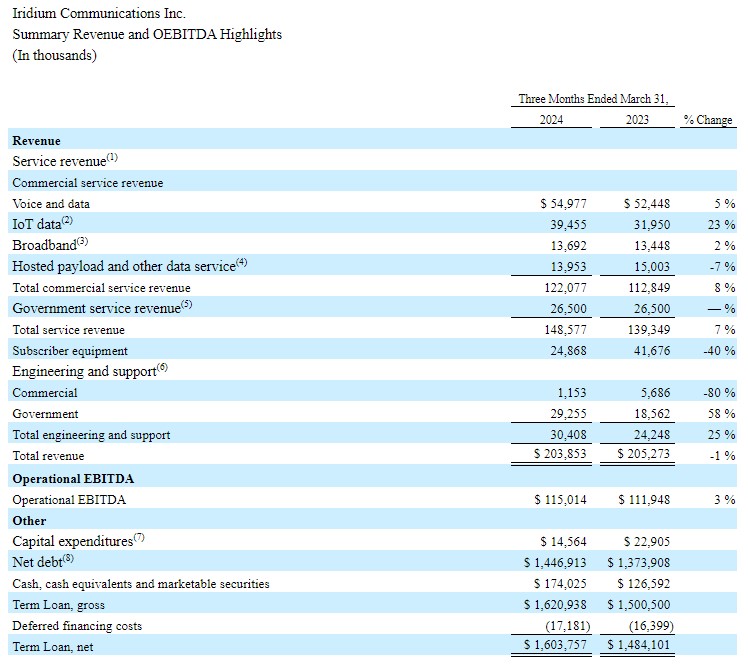Select the Term Loan, net 2023 value $ 1,484,101
This screenshot has width=748, height=669.
[639, 646]
